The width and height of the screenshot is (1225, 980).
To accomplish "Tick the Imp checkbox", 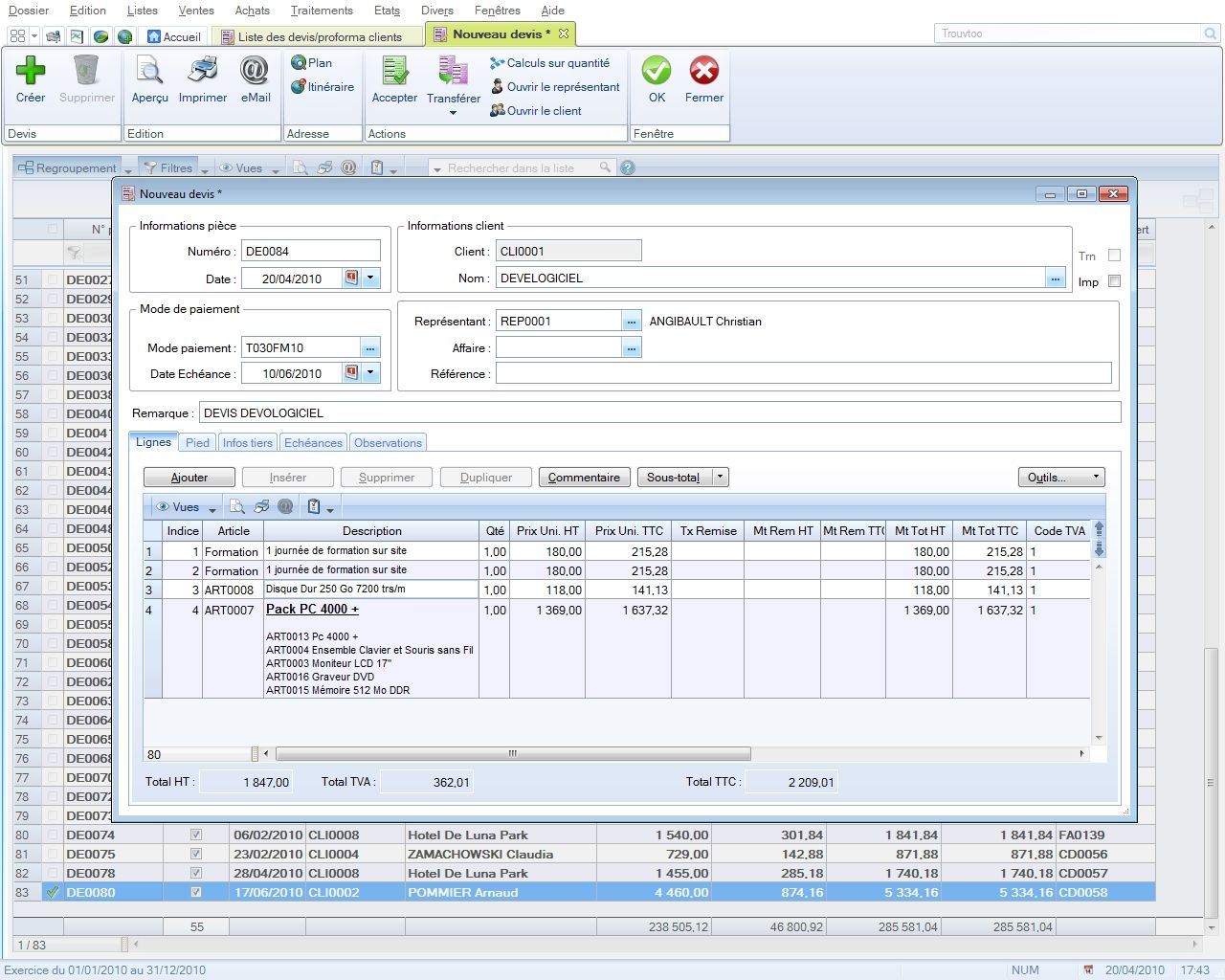I will [x=1114, y=281].
